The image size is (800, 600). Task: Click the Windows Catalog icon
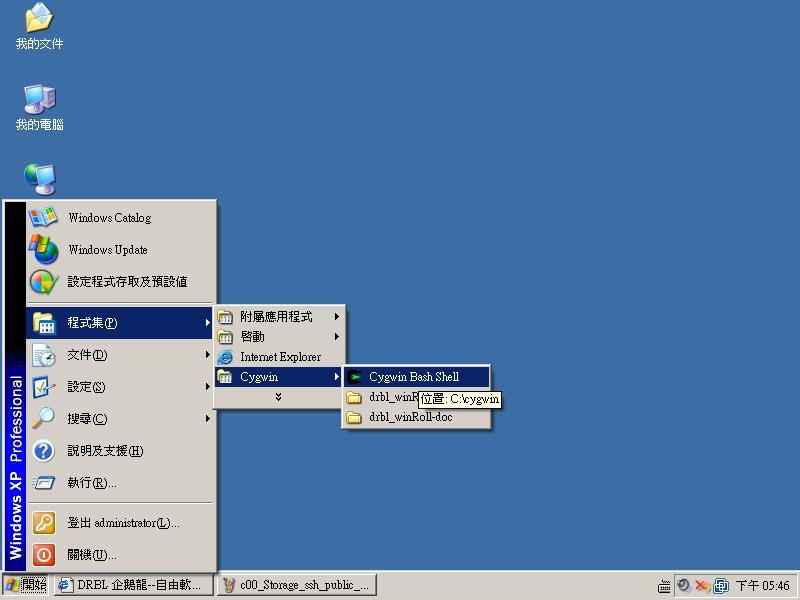44,218
